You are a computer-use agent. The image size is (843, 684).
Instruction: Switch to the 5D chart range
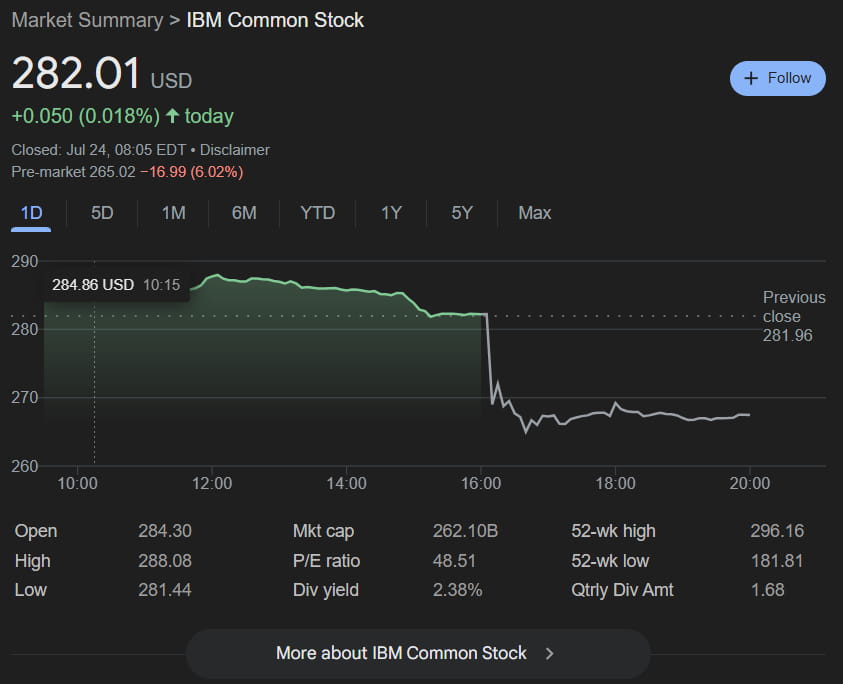(102, 213)
